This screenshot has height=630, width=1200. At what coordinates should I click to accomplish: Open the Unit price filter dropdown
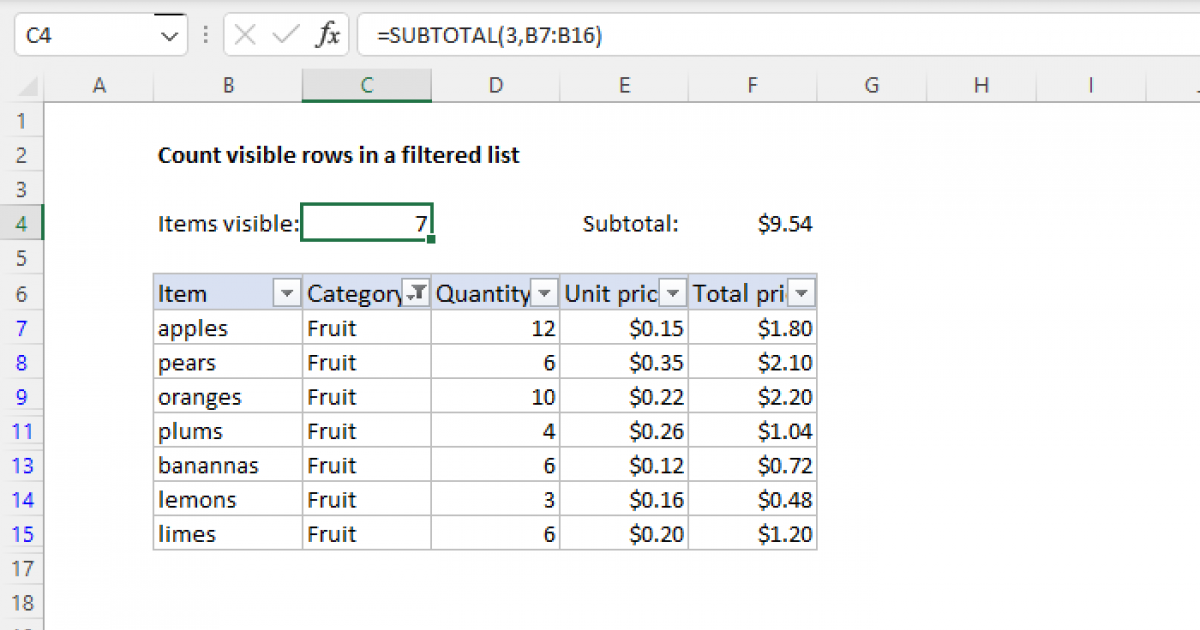point(673,293)
